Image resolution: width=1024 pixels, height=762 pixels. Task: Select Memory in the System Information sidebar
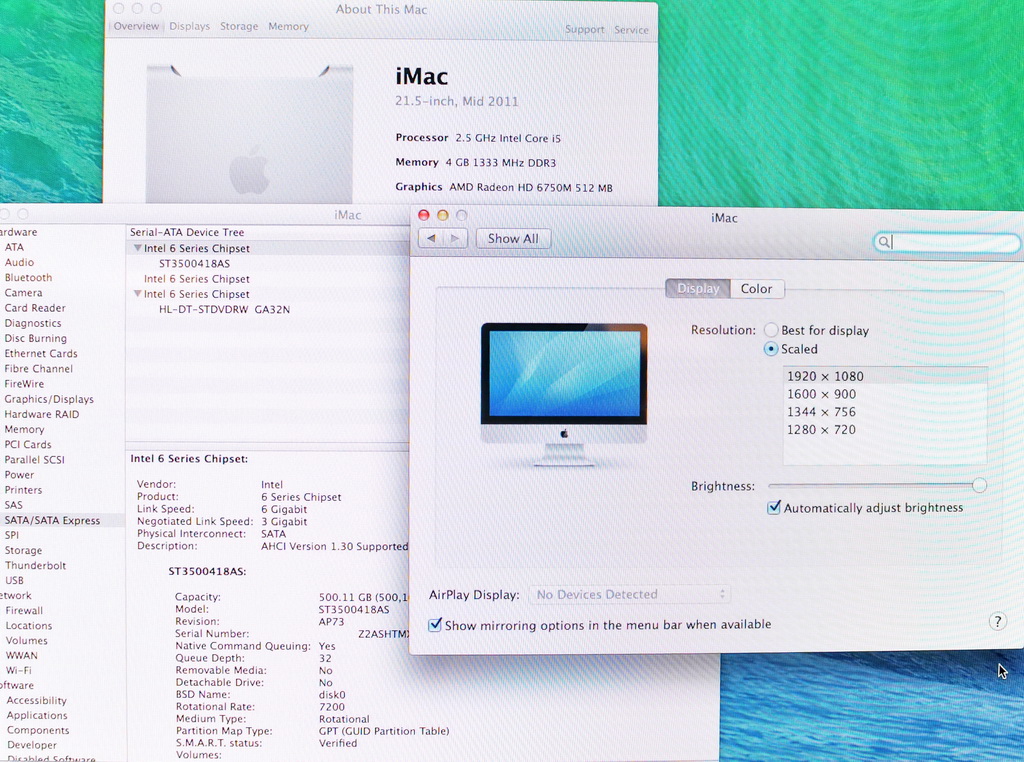[x=24, y=429]
